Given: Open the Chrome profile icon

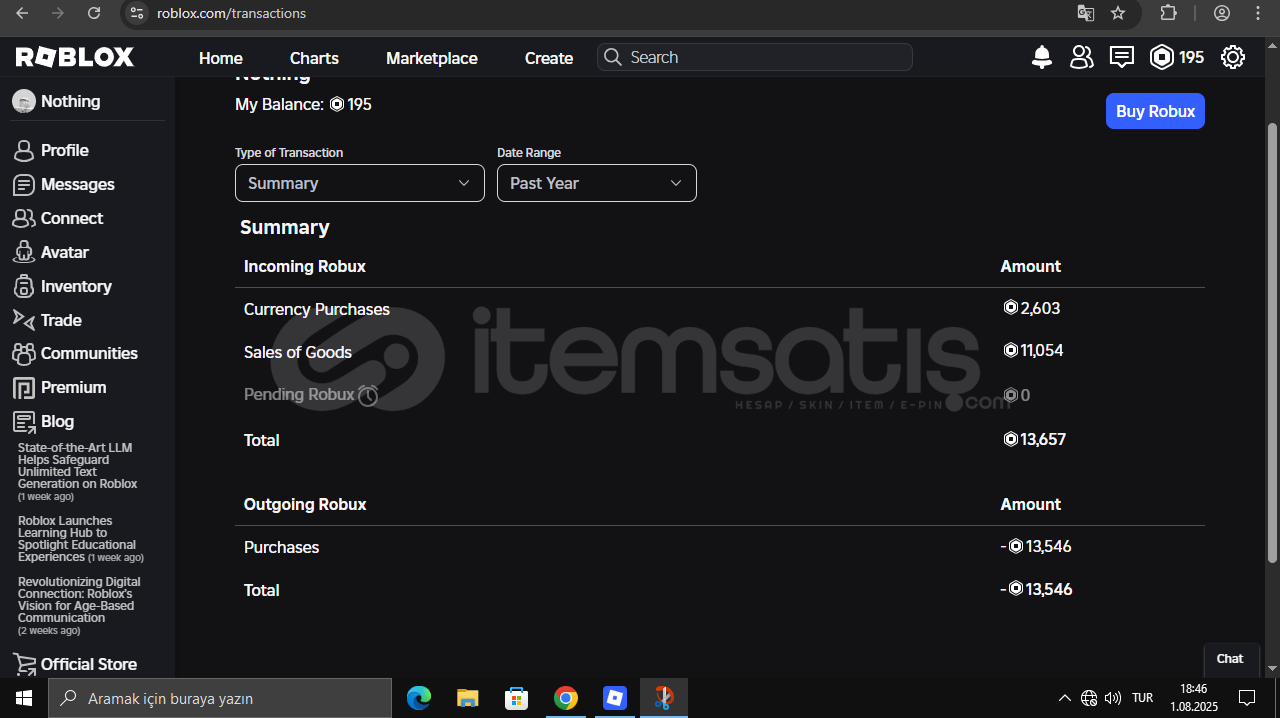Looking at the screenshot, I should (x=1222, y=13).
